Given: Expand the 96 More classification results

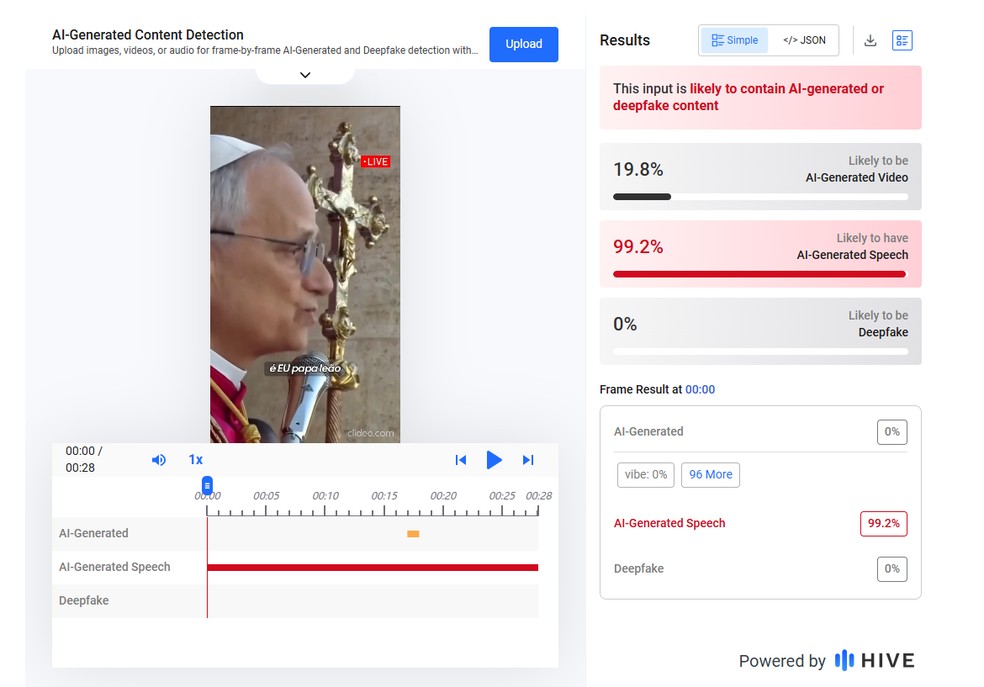Looking at the screenshot, I should (710, 475).
